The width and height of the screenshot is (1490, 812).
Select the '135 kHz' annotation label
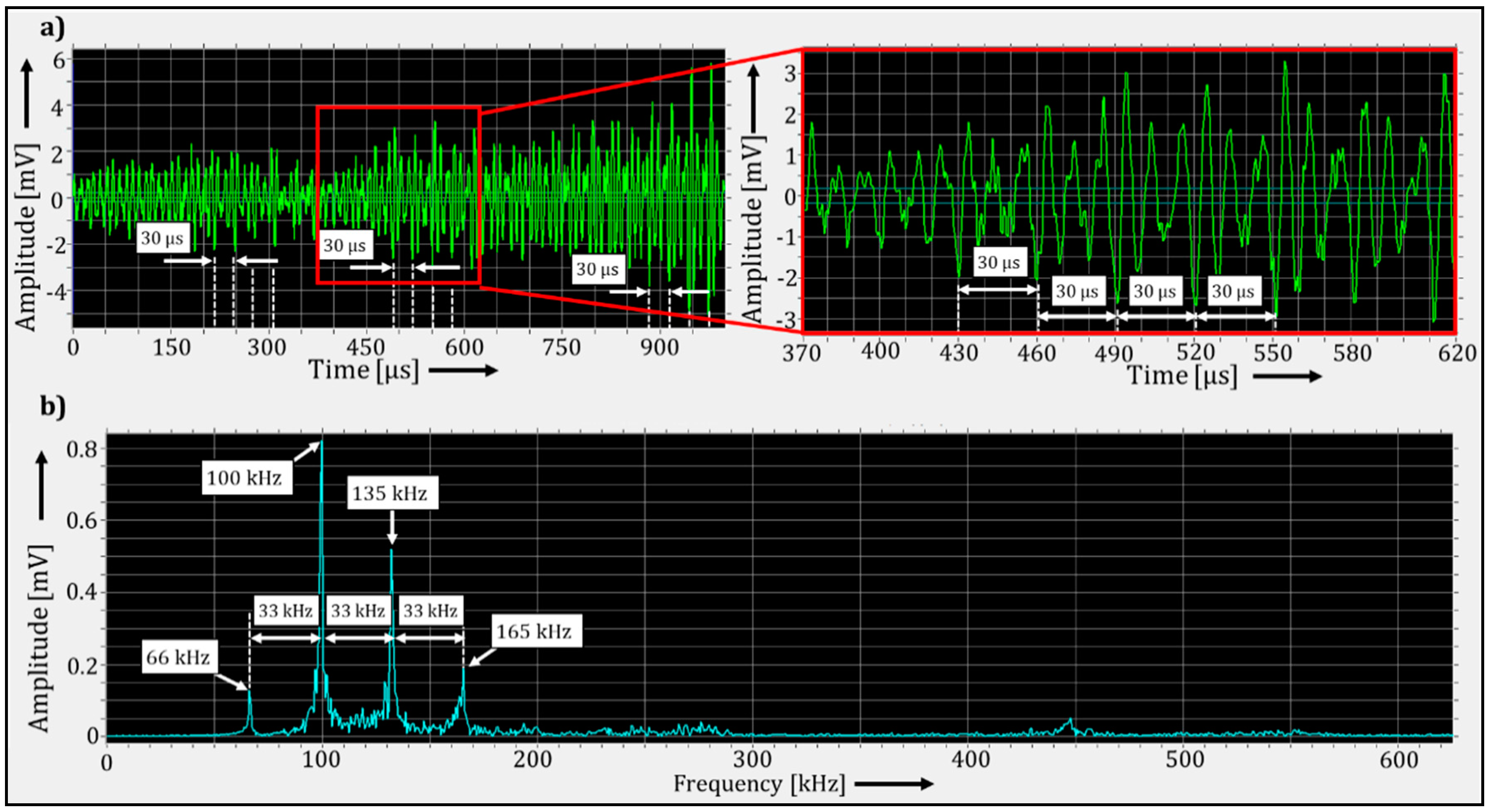coord(392,493)
